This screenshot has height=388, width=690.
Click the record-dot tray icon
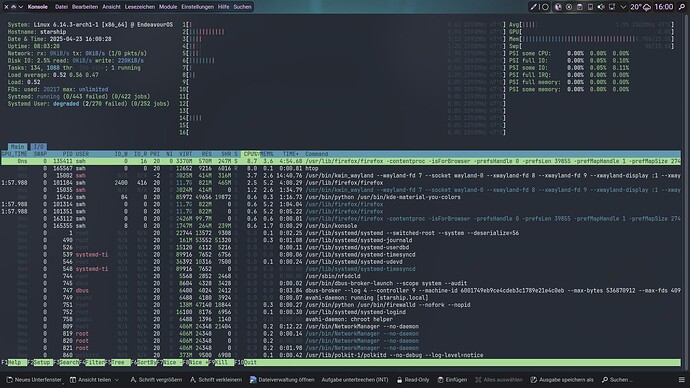coord(569,7)
